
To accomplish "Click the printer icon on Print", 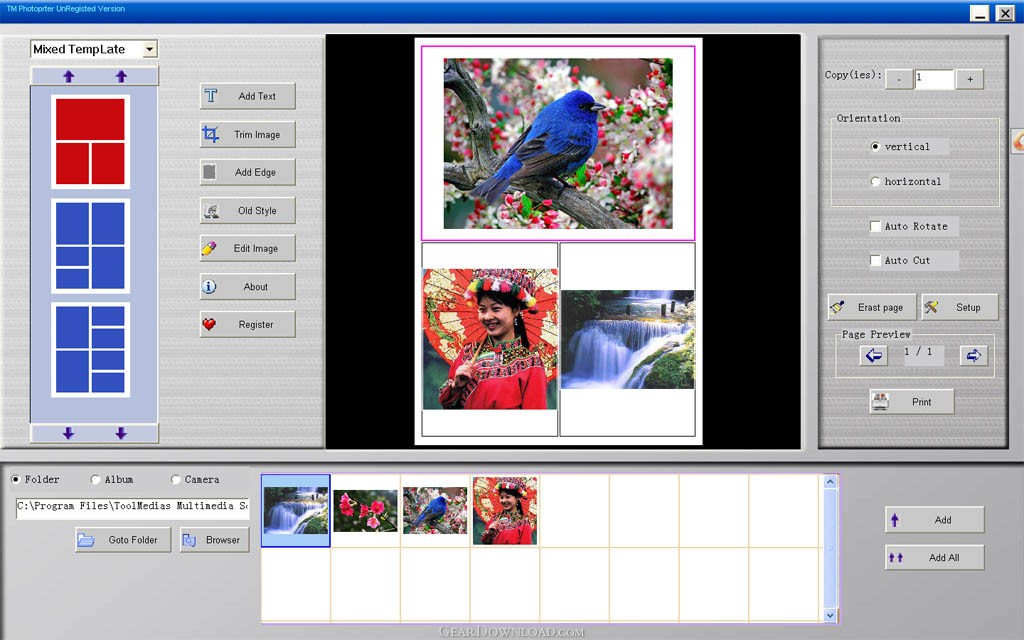I will point(880,401).
